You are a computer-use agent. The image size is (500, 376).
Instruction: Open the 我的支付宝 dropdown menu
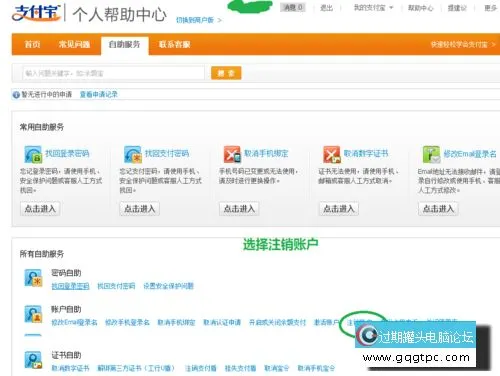click(x=373, y=7)
